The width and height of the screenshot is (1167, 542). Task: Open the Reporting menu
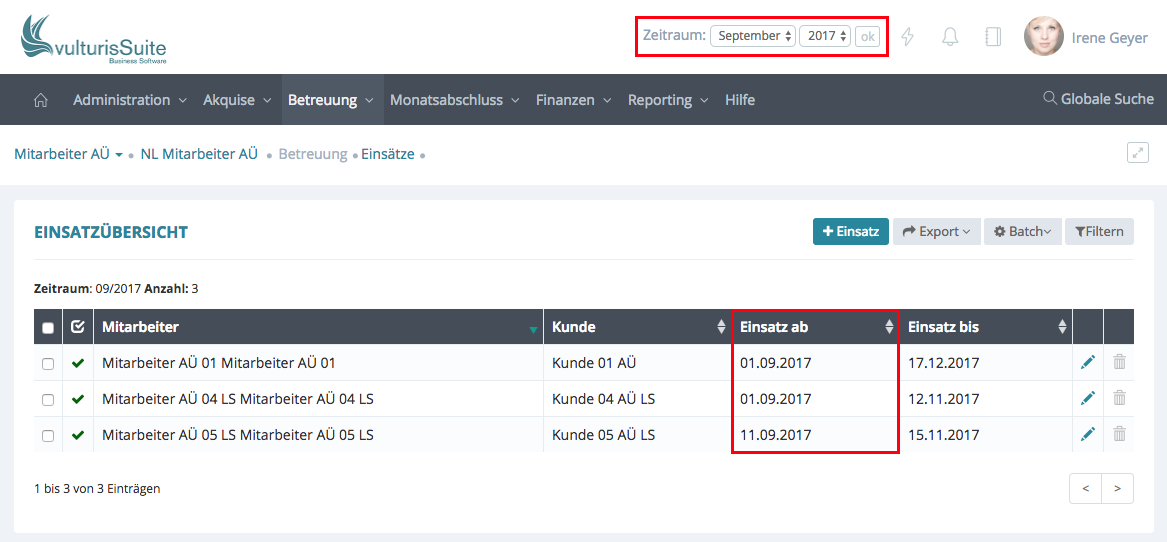[x=667, y=100]
